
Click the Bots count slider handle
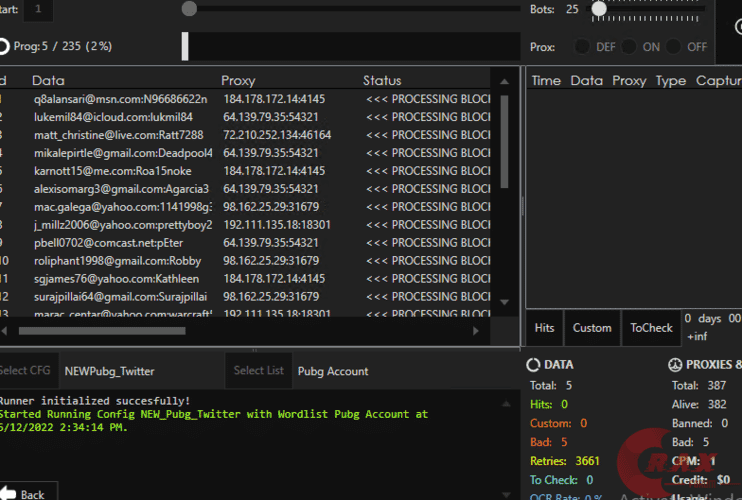[599, 9]
